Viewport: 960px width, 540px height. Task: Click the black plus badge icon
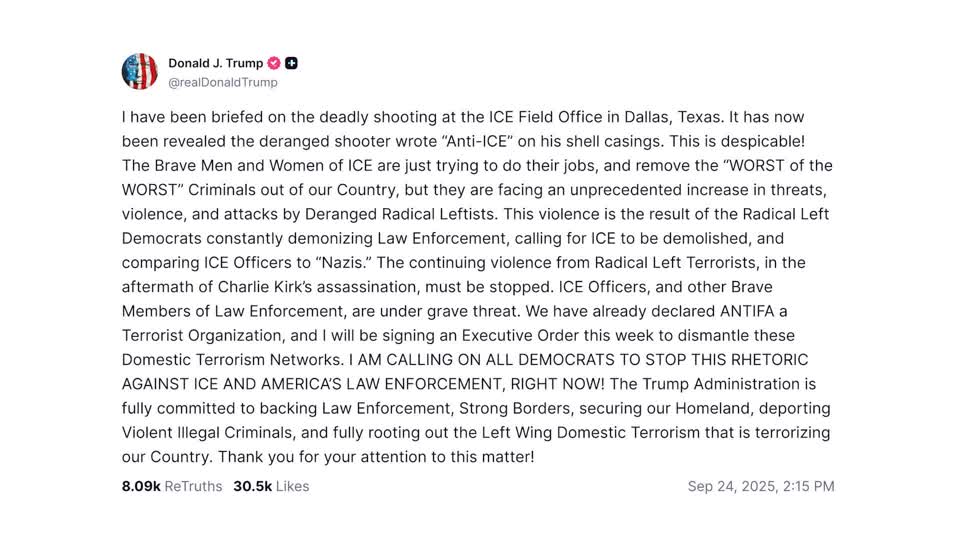[x=291, y=63]
